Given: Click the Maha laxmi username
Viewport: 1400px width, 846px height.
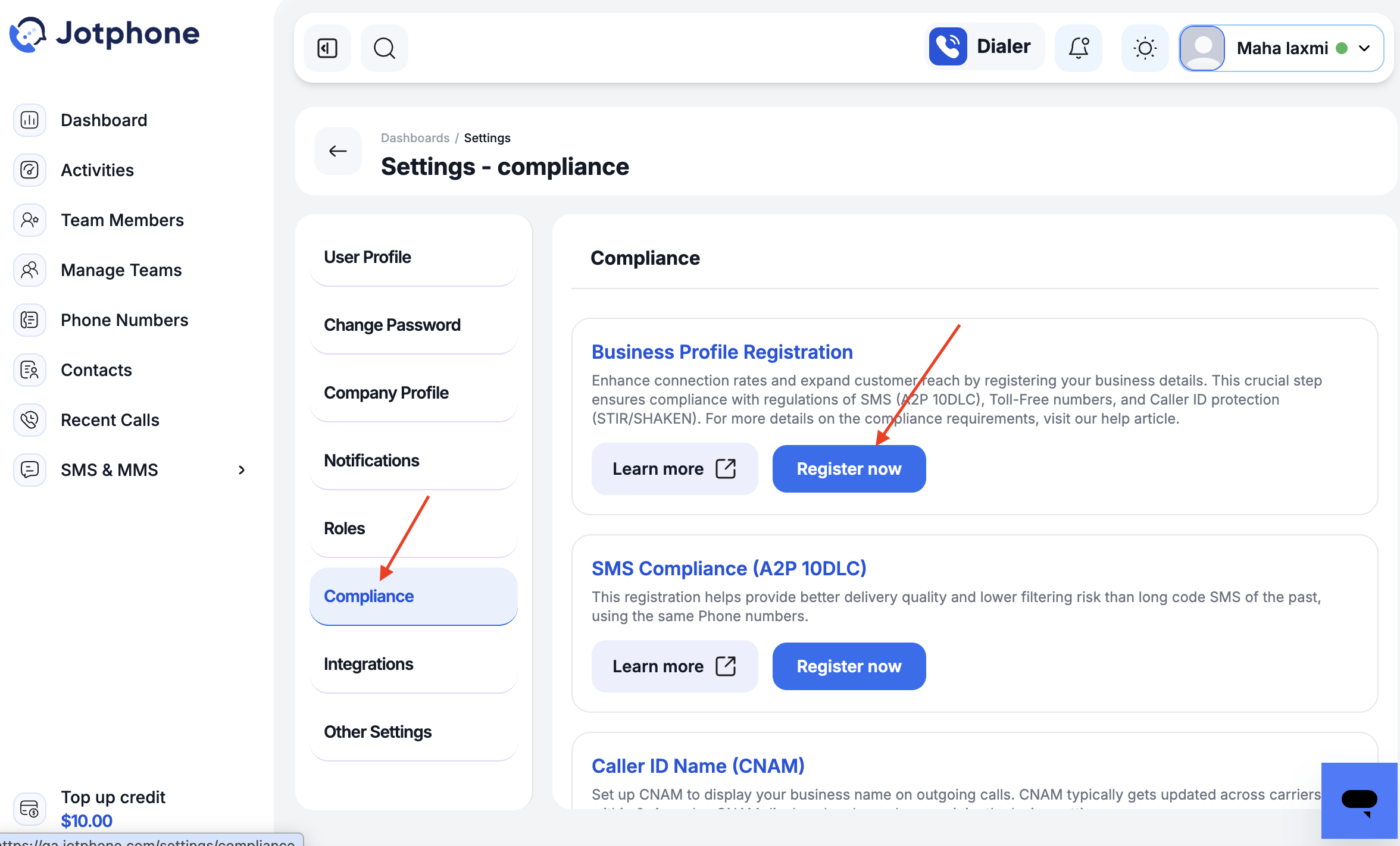Looking at the screenshot, I should pyautogui.click(x=1282, y=48).
